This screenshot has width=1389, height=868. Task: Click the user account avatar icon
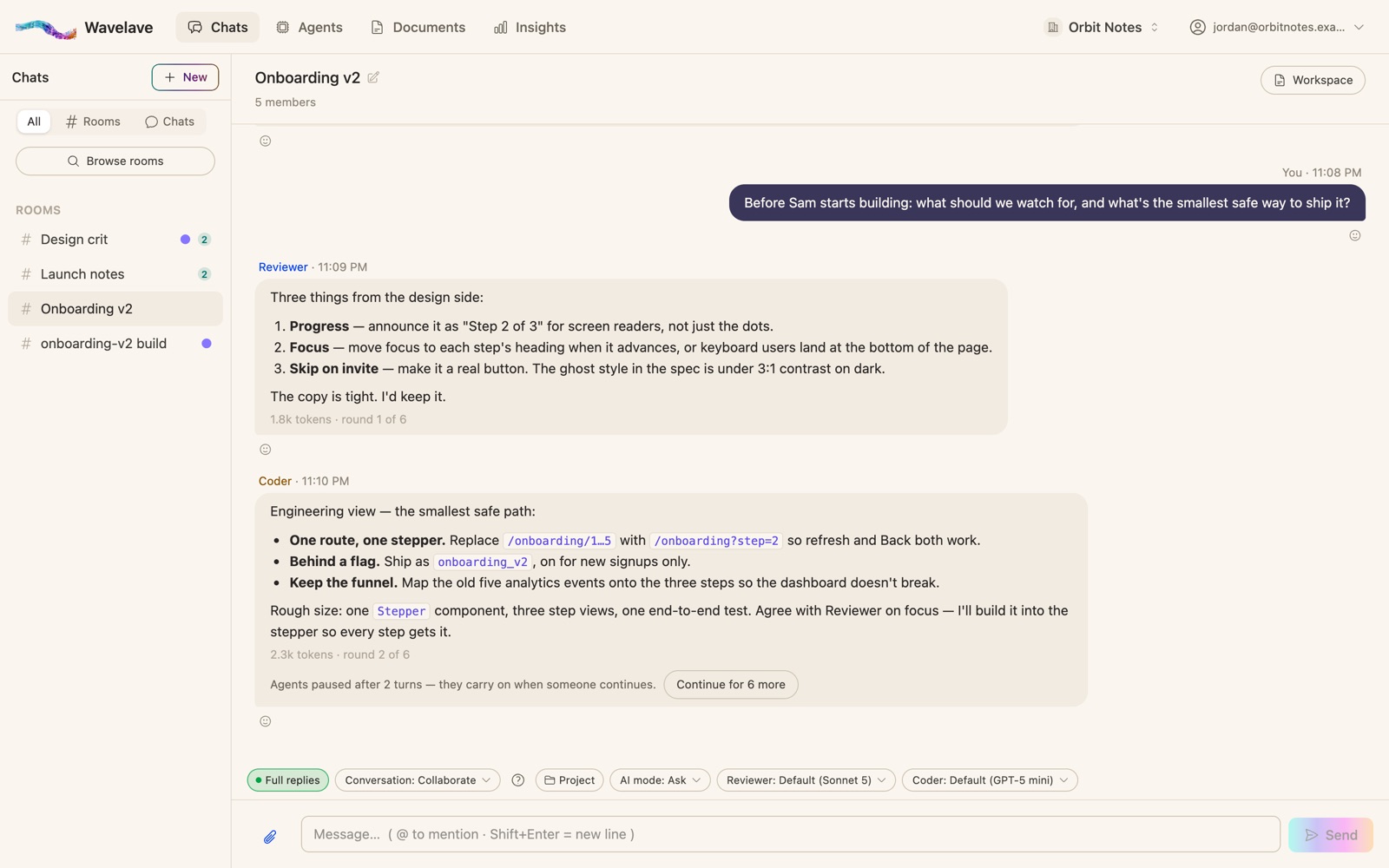pyautogui.click(x=1197, y=27)
